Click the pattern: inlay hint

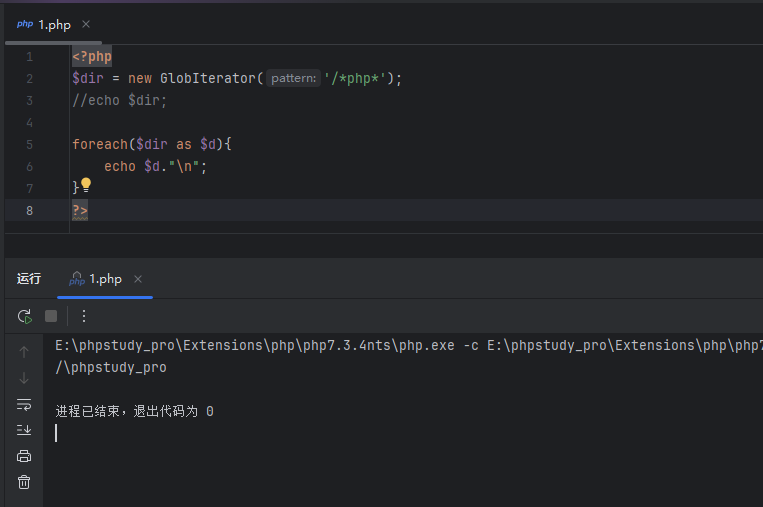(294, 78)
